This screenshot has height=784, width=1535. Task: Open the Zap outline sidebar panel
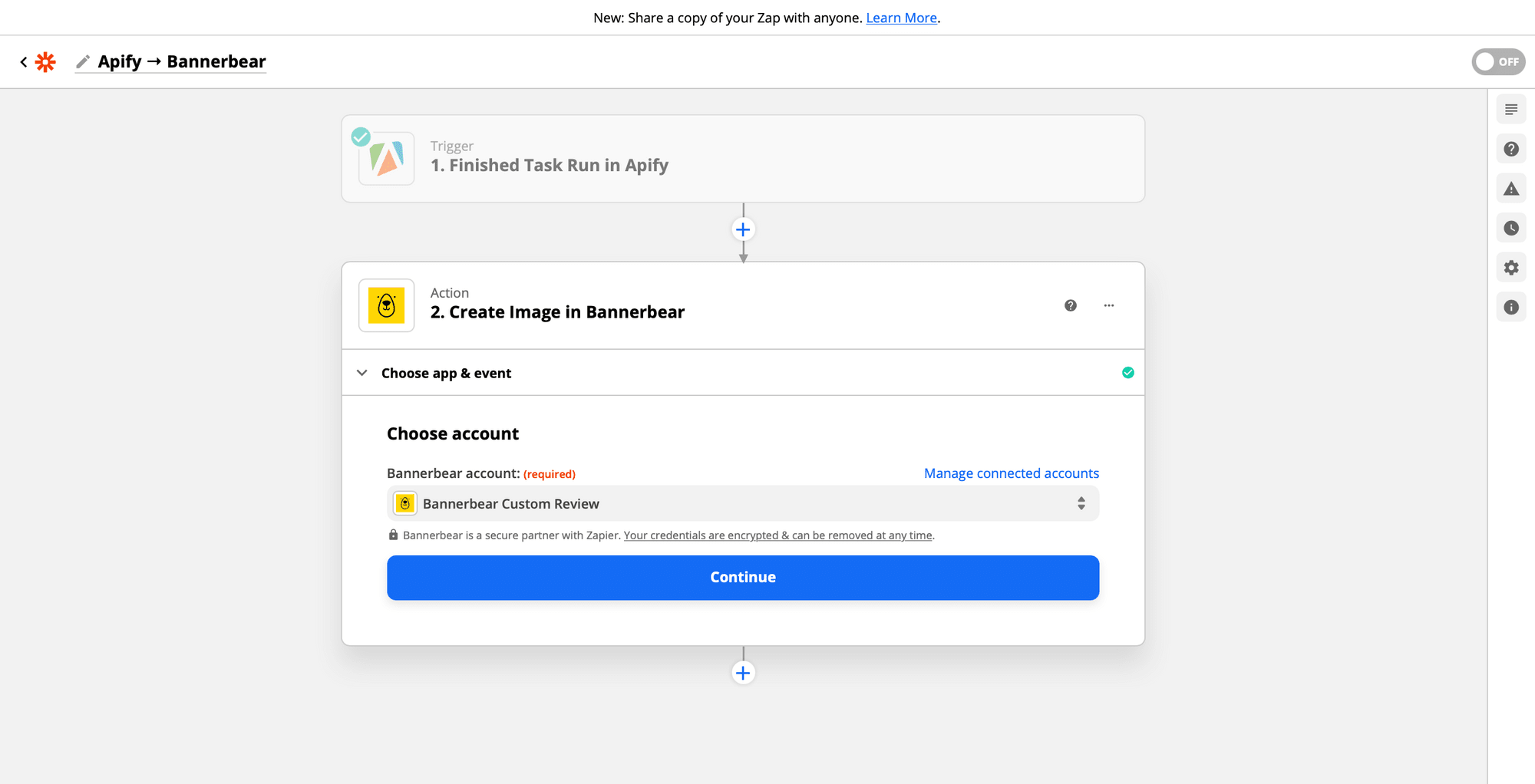[1511, 110]
